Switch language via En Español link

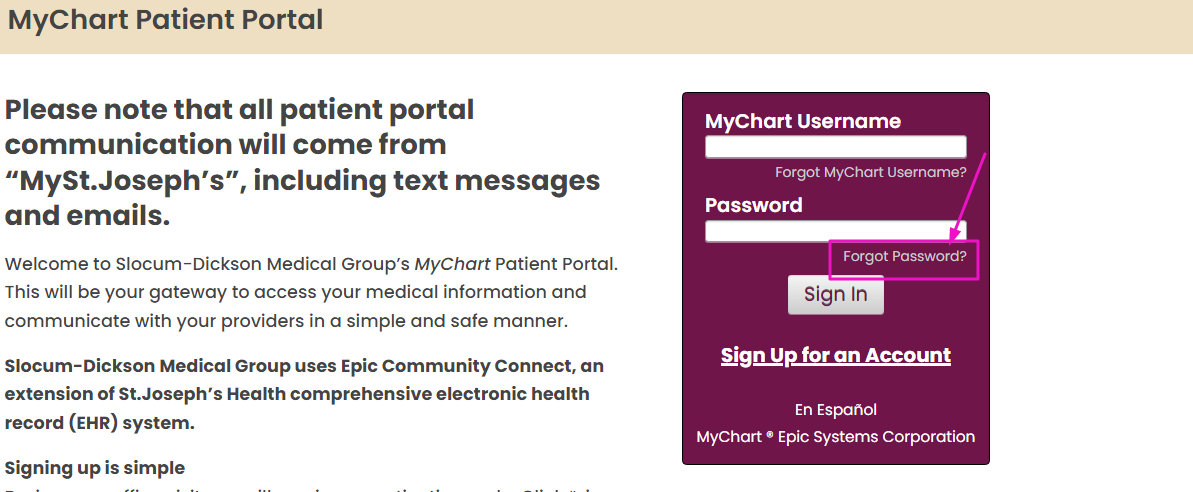835,410
